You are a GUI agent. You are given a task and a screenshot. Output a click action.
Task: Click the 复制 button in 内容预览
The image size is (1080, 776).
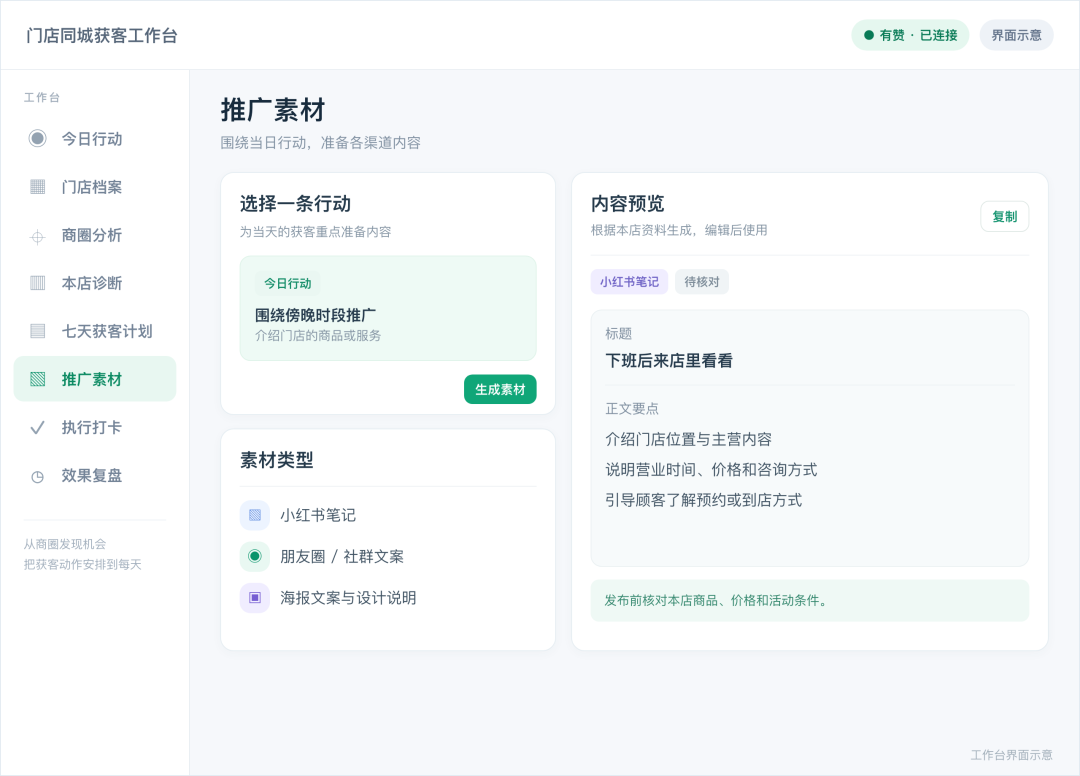1004,216
